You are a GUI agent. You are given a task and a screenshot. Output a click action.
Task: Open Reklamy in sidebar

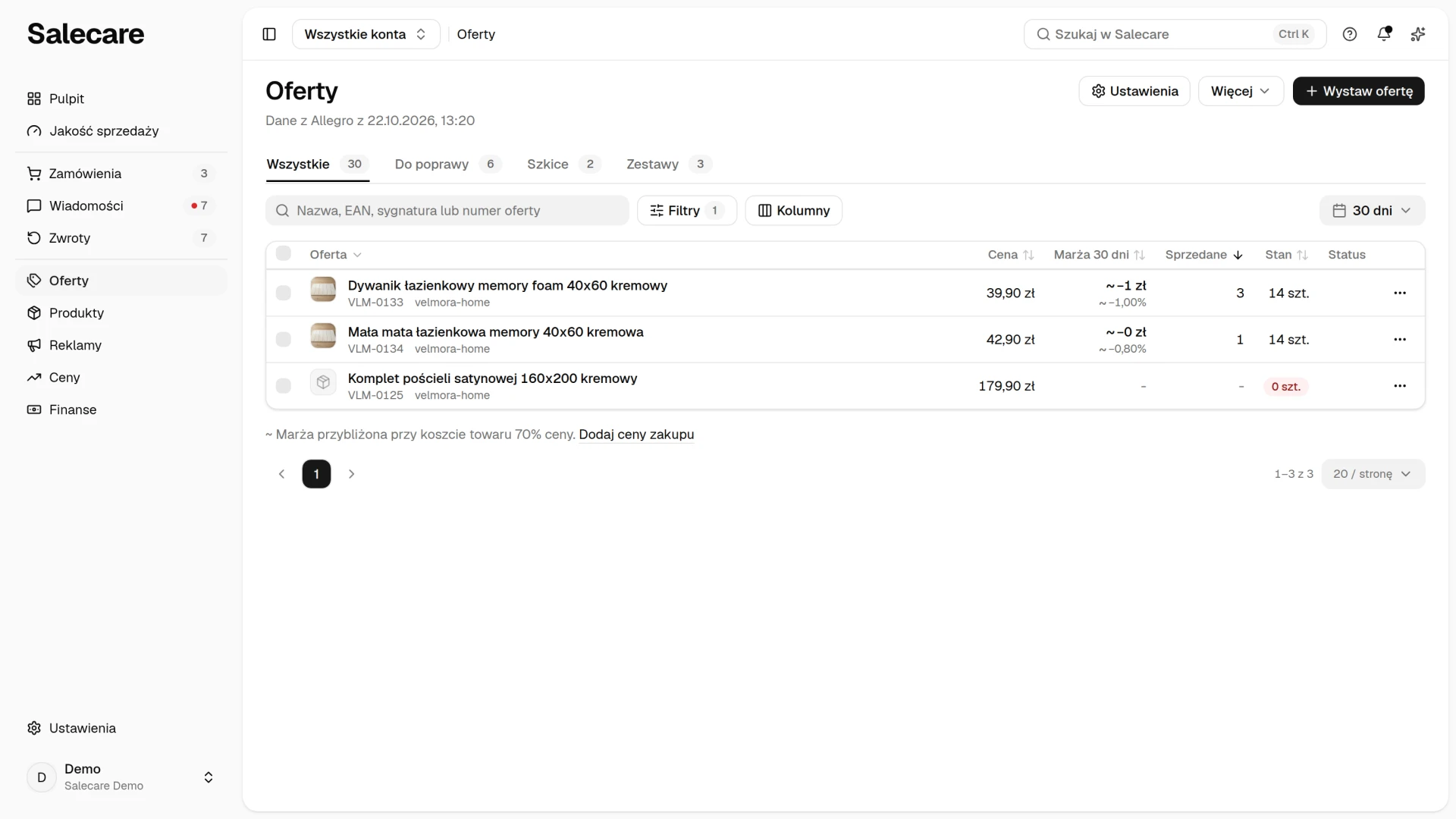click(121, 345)
